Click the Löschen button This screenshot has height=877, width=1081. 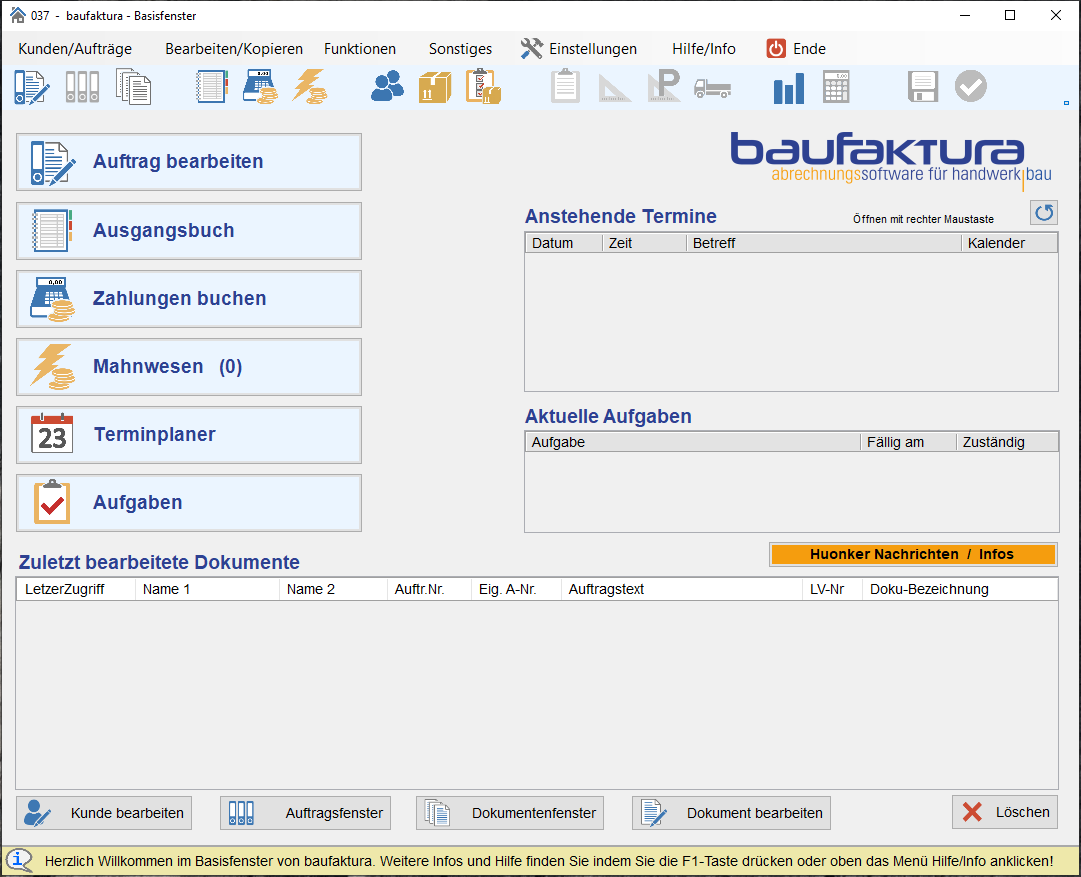(x=1005, y=812)
